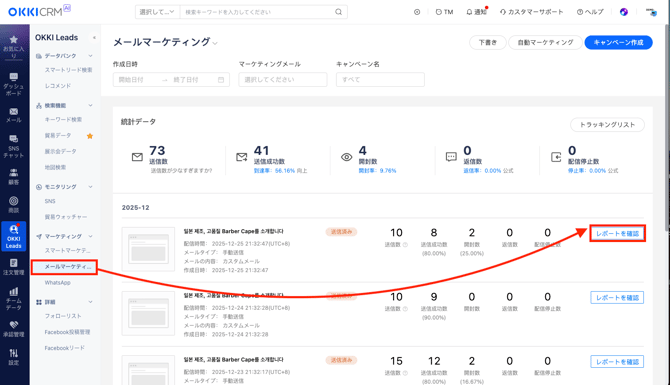Click the calendar icon in date range field

pyautogui.click(x=221, y=80)
